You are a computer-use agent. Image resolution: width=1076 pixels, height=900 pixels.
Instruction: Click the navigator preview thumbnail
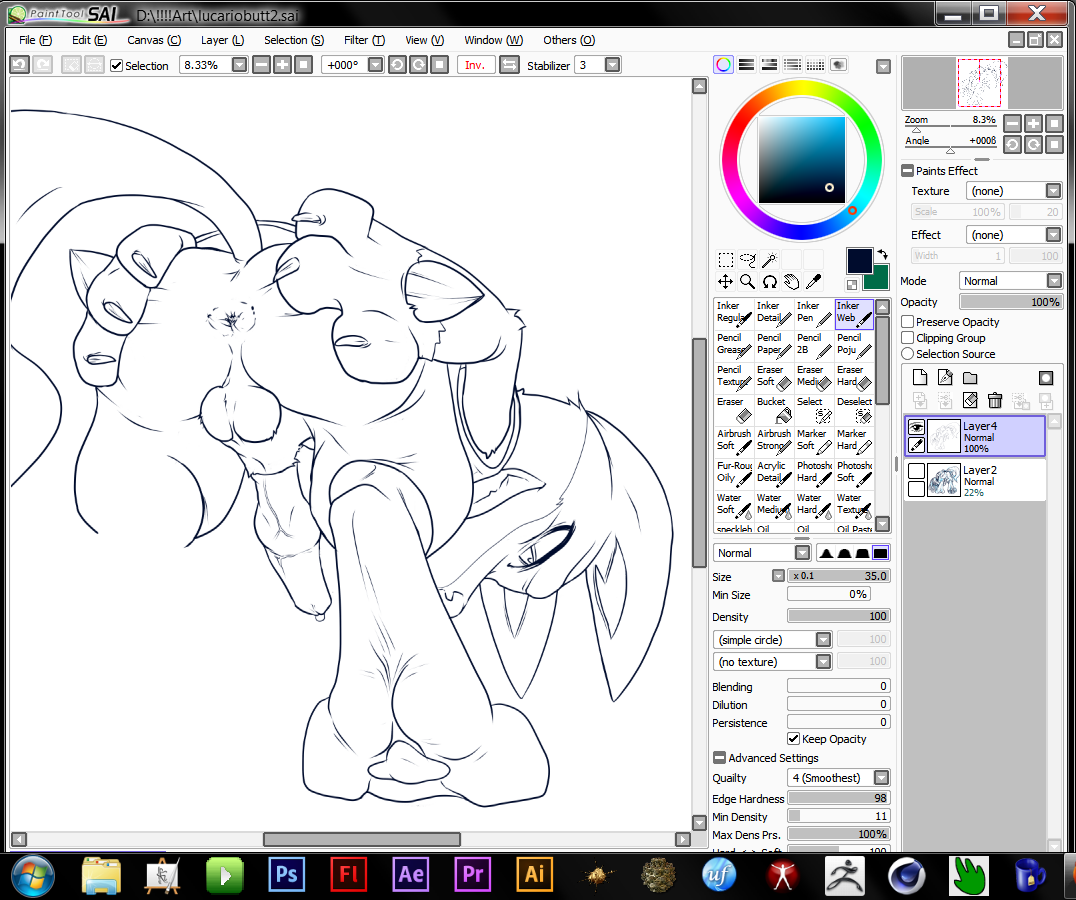pyautogui.click(x=982, y=83)
